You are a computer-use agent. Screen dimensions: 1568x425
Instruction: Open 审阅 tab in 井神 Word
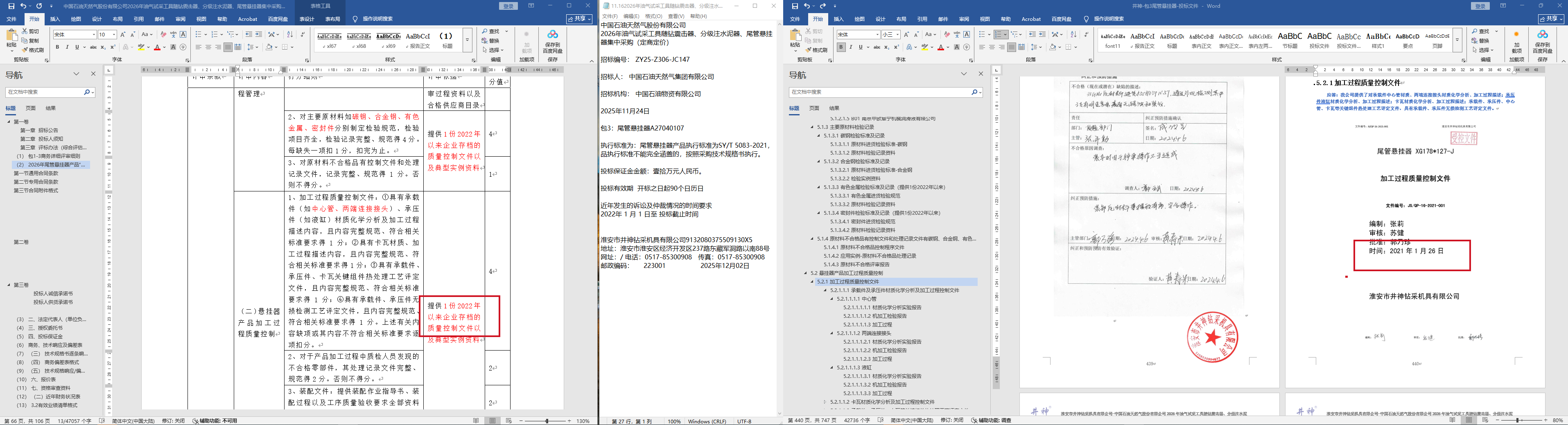[964, 19]
